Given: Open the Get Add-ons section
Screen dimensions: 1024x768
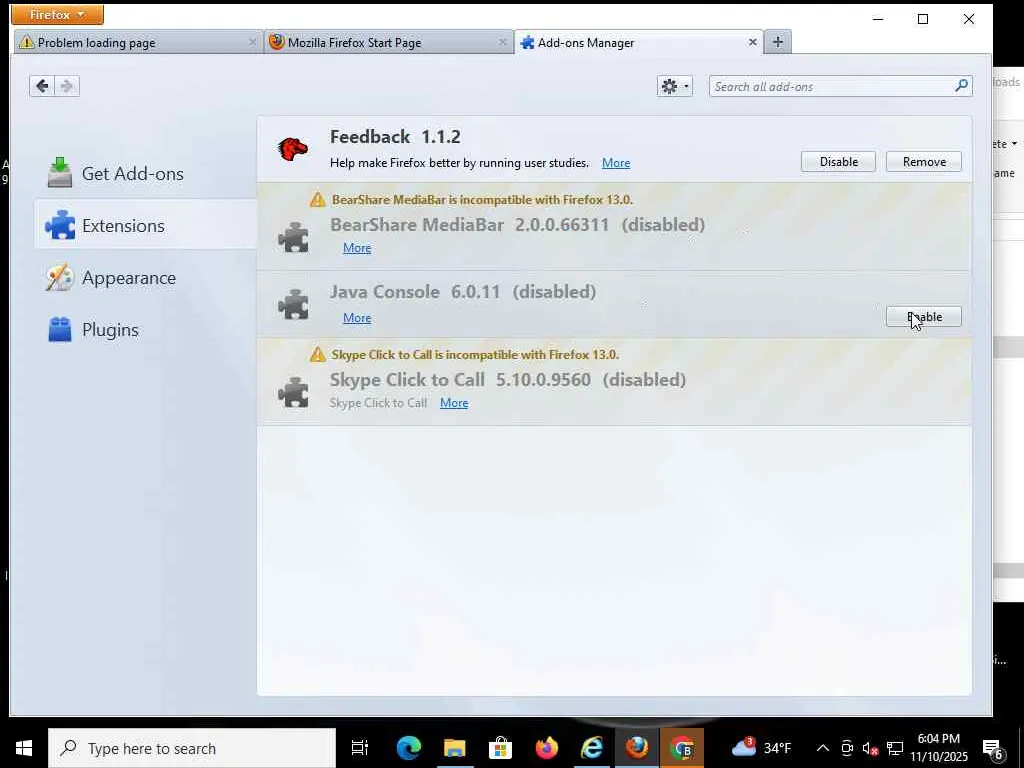Looking at the screenshot, I should point(146,173).
